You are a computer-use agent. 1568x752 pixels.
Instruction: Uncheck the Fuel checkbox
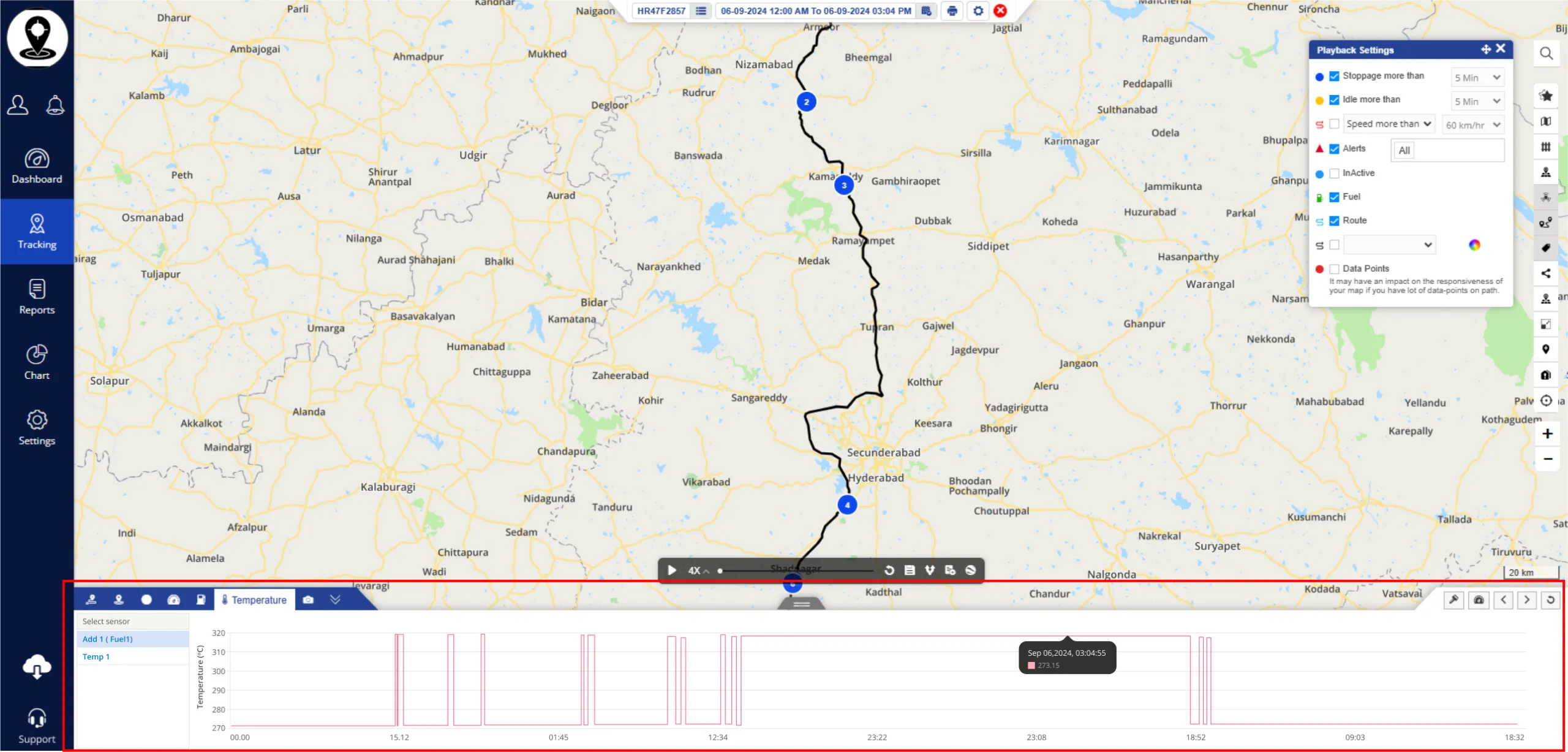1334,197
